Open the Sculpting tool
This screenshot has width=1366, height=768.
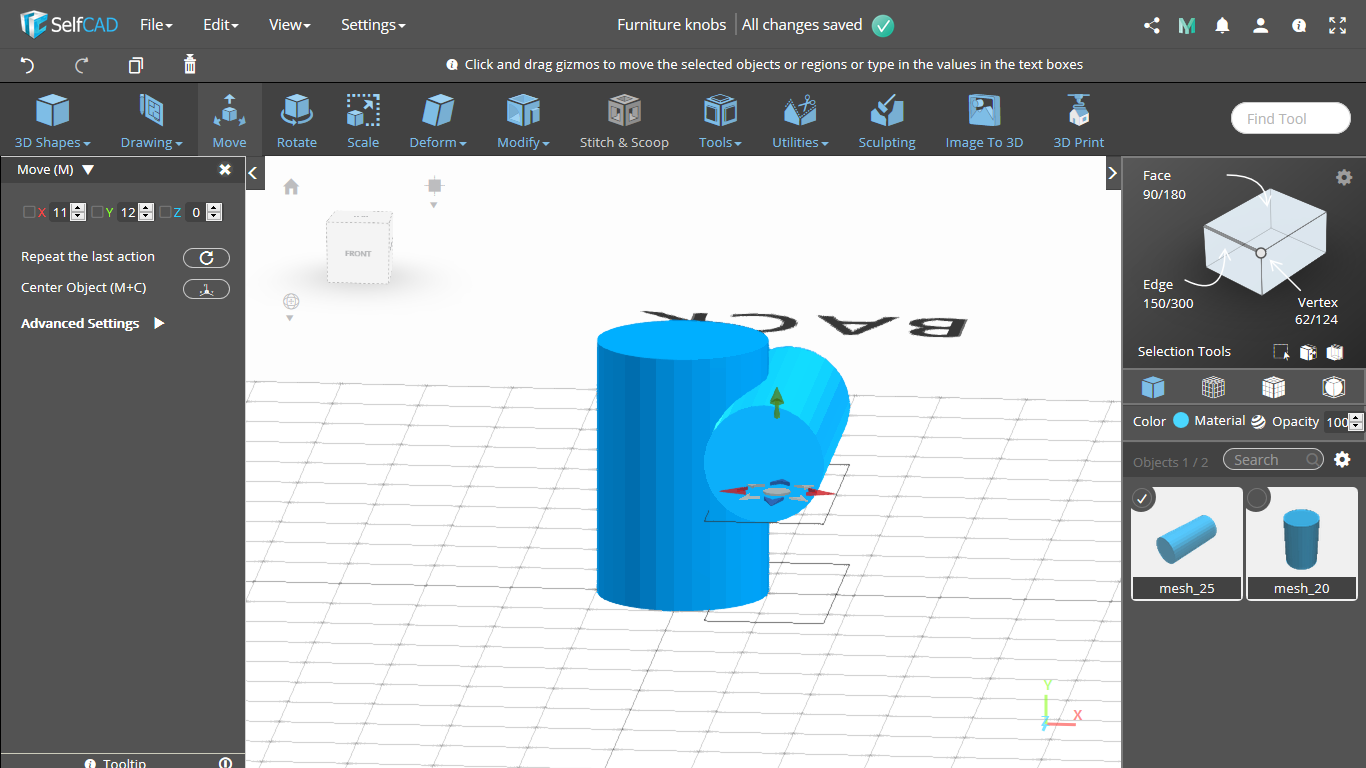[887, 120]
